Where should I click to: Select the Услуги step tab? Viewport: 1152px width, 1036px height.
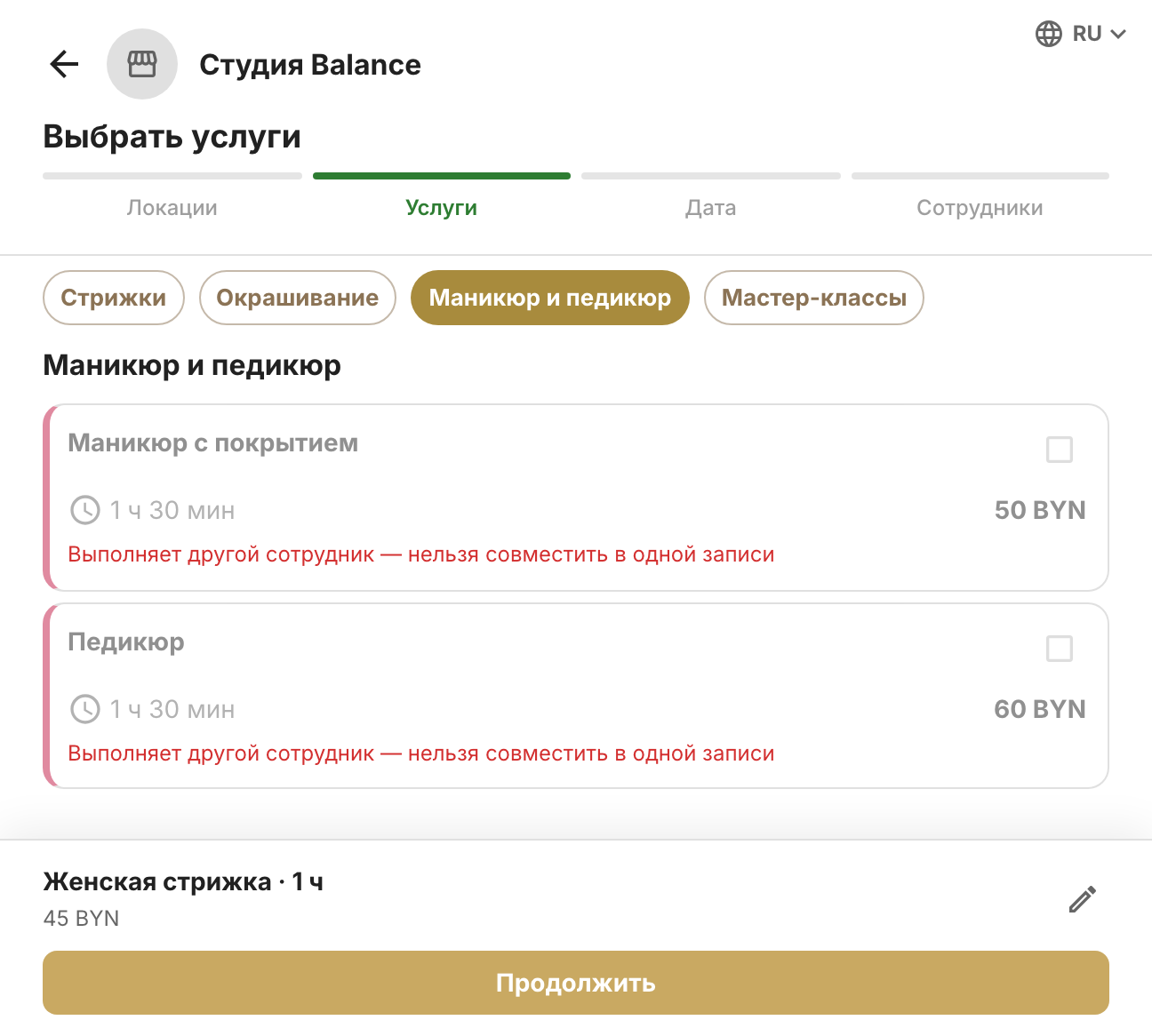442,208
